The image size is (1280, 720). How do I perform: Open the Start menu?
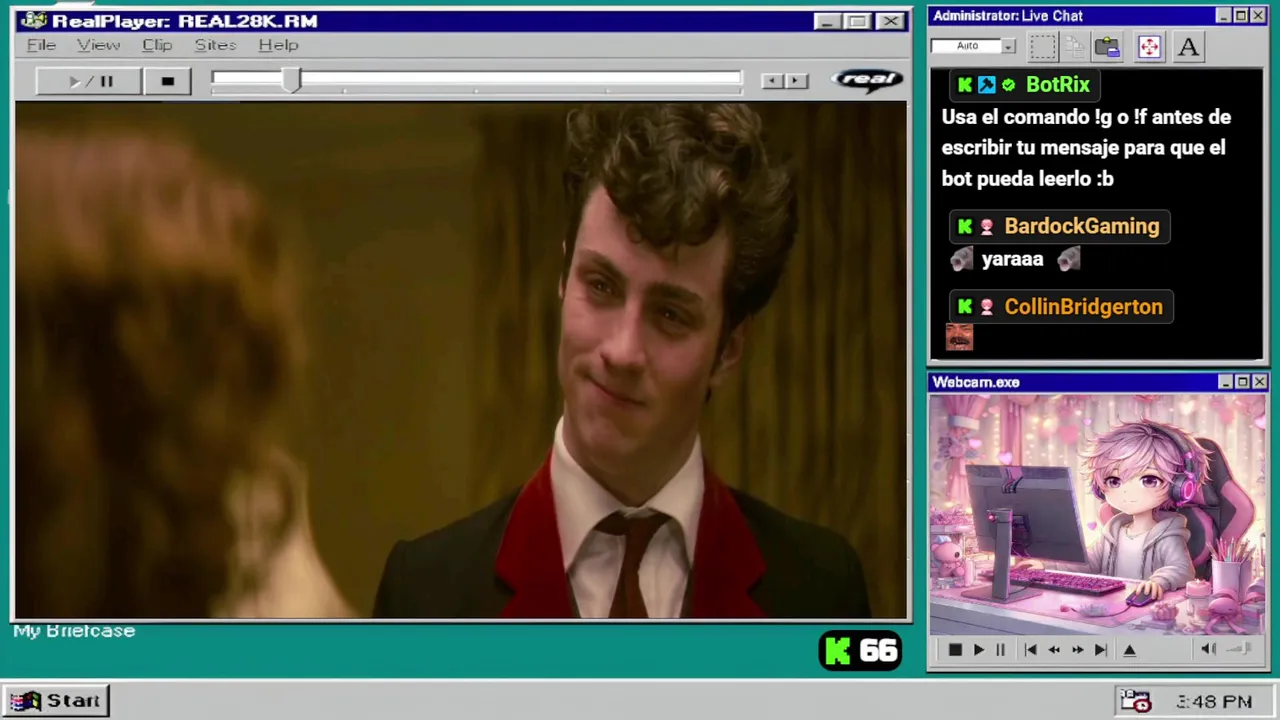pos(56,701)
